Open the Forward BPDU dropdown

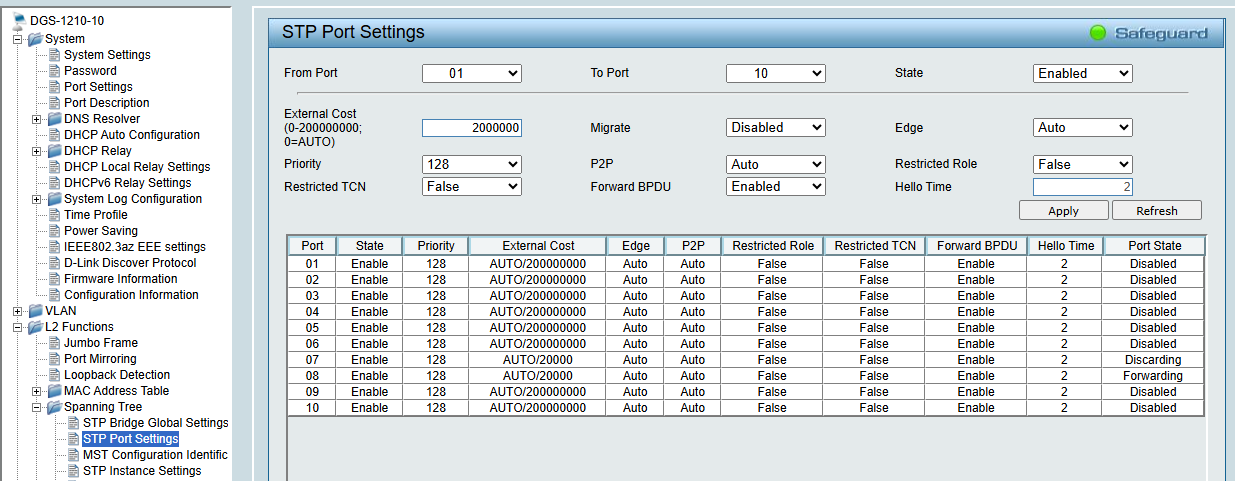point(775,186)
